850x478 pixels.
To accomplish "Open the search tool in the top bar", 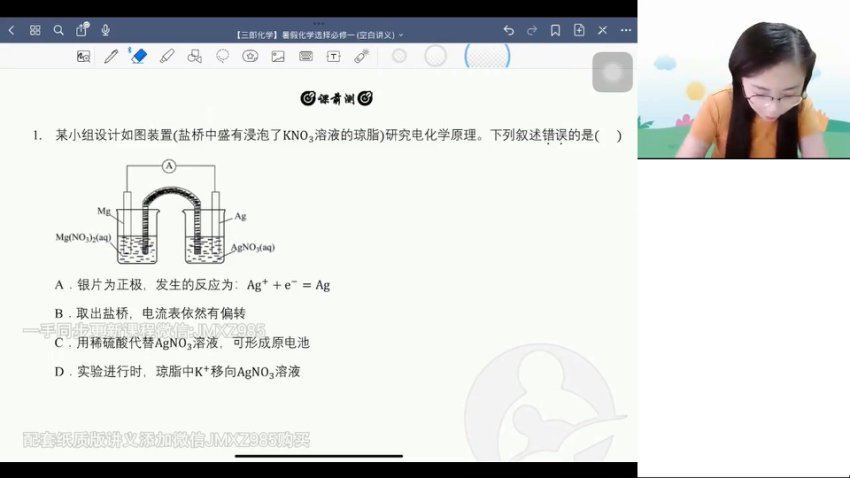I will [59, 30].
